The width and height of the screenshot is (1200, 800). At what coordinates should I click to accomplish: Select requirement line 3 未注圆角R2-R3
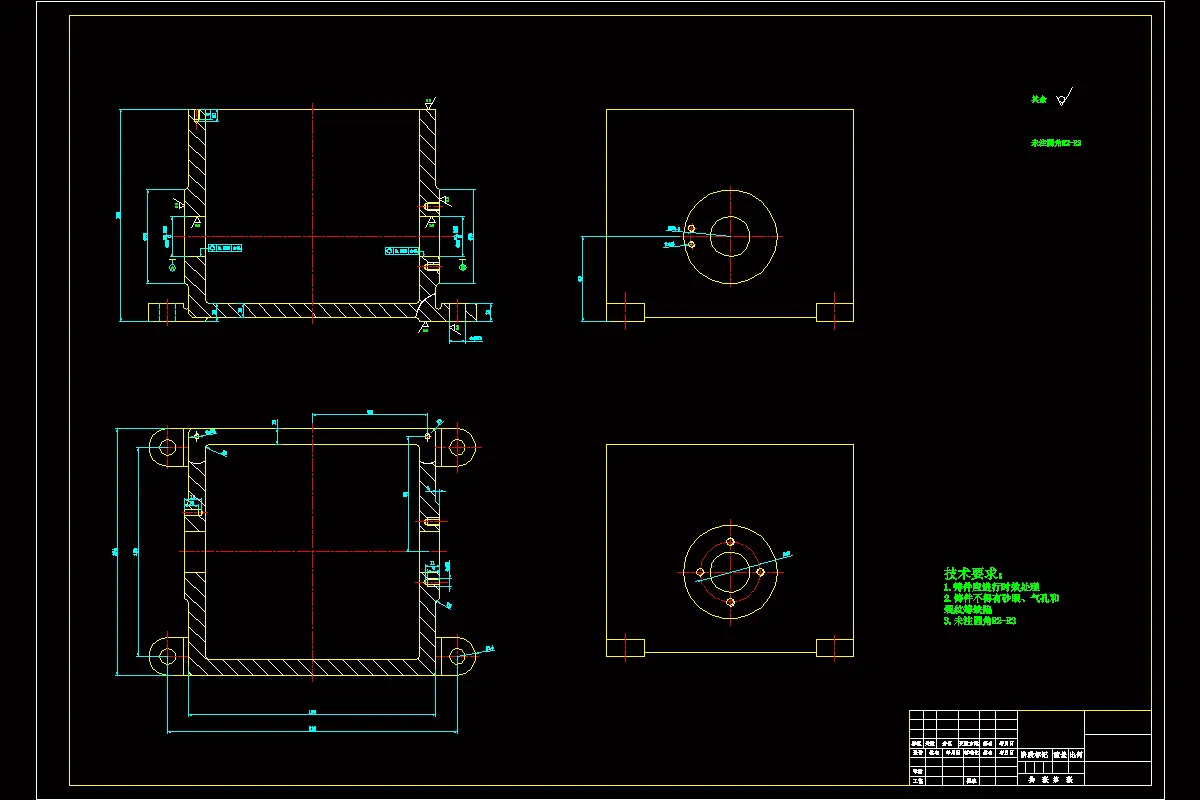tap(980, 621)
